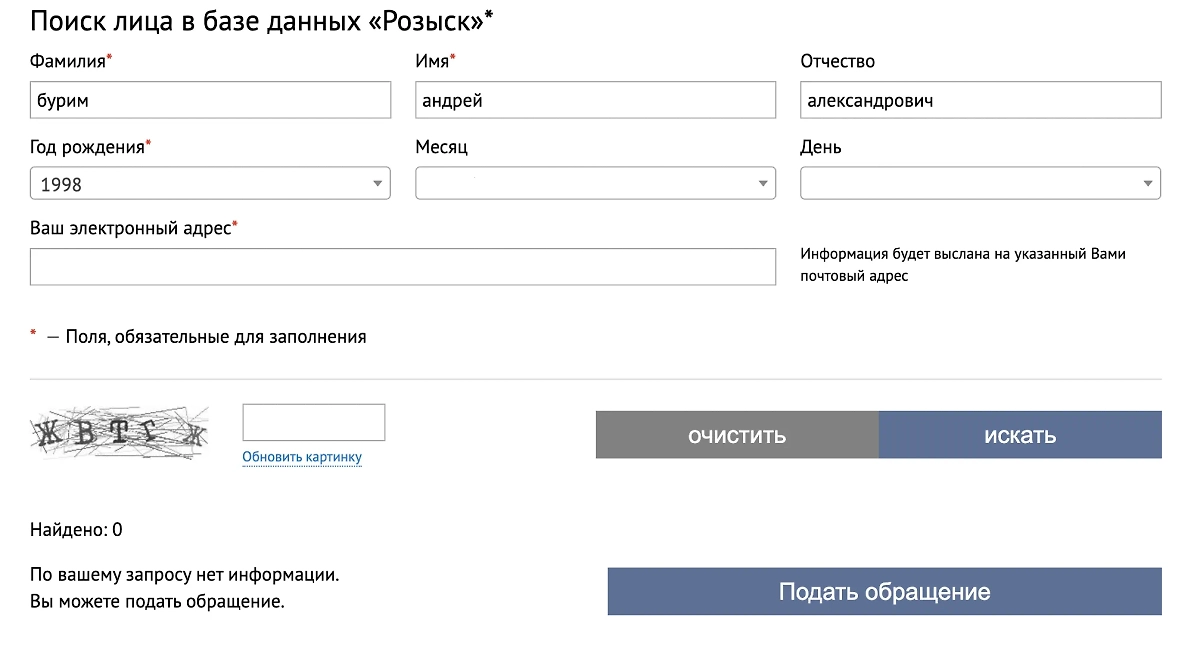The image size is (1200, 657).
Task: Click the Год рождения label text
Action: point(88,147)
